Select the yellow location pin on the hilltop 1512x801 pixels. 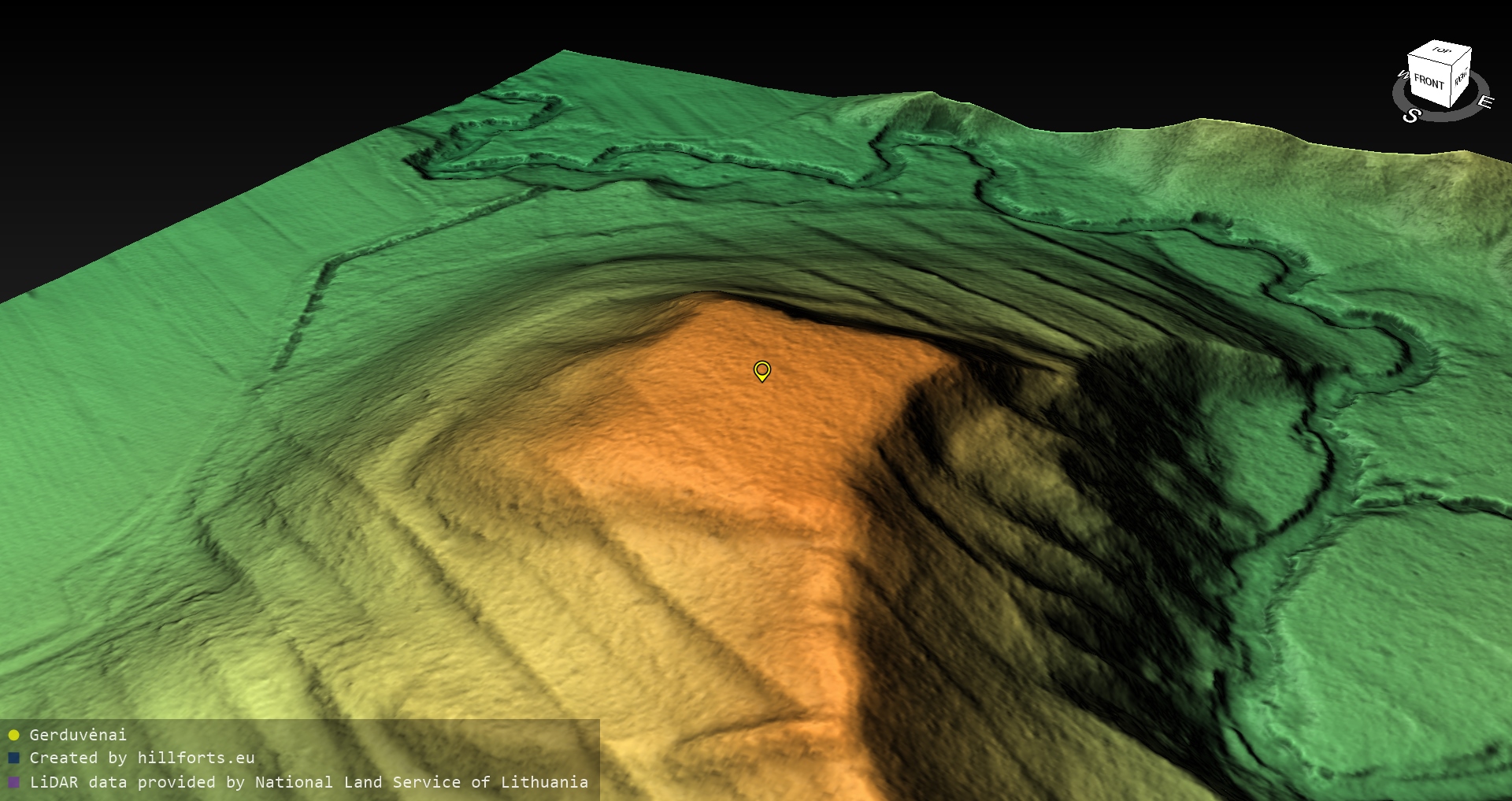pos(762,369)
